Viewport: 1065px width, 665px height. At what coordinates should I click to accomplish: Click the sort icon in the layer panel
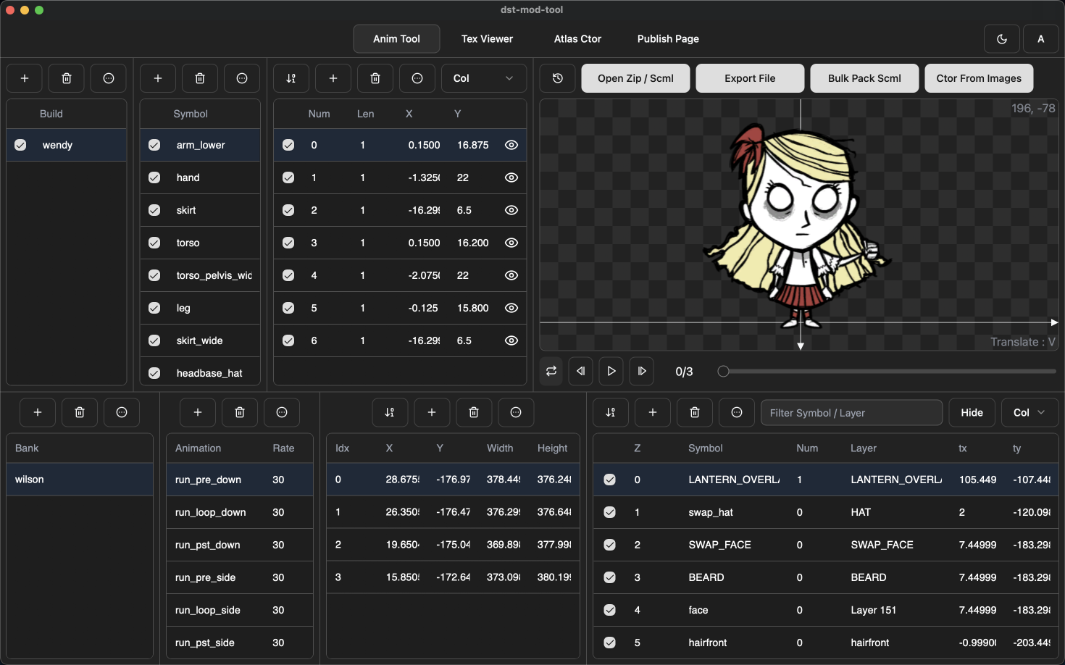610,412
